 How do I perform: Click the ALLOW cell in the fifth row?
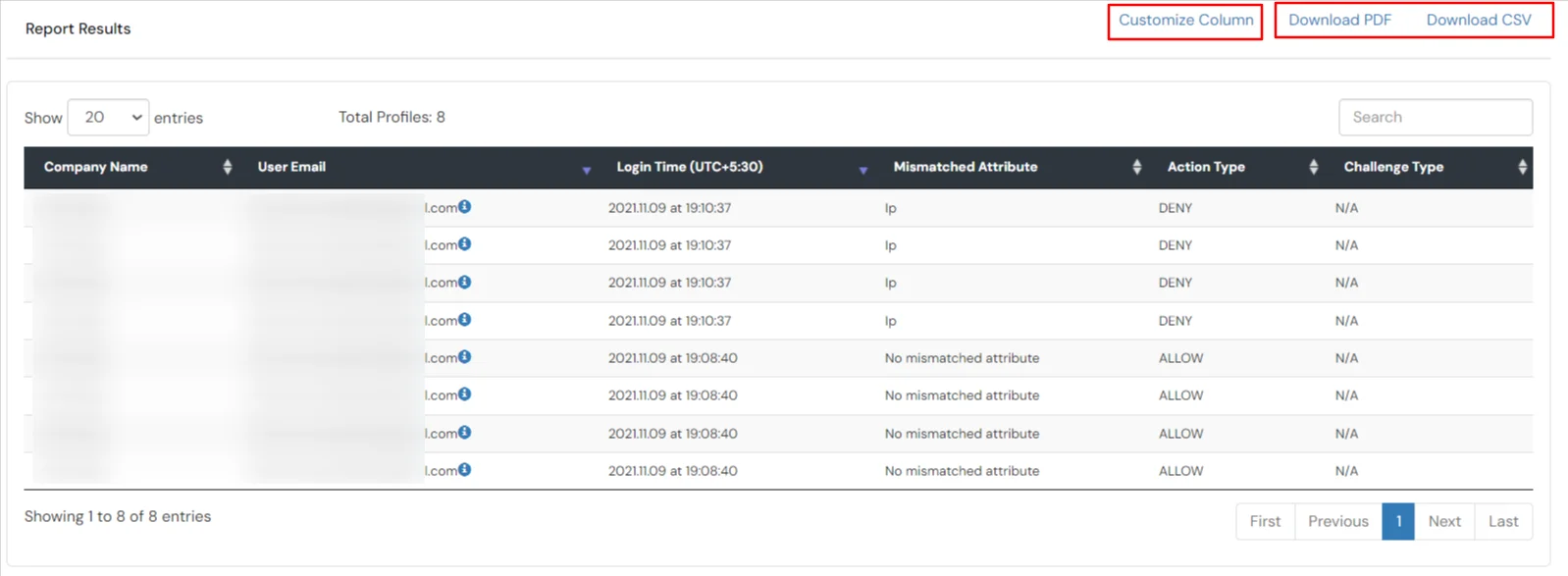(1180, 358)
